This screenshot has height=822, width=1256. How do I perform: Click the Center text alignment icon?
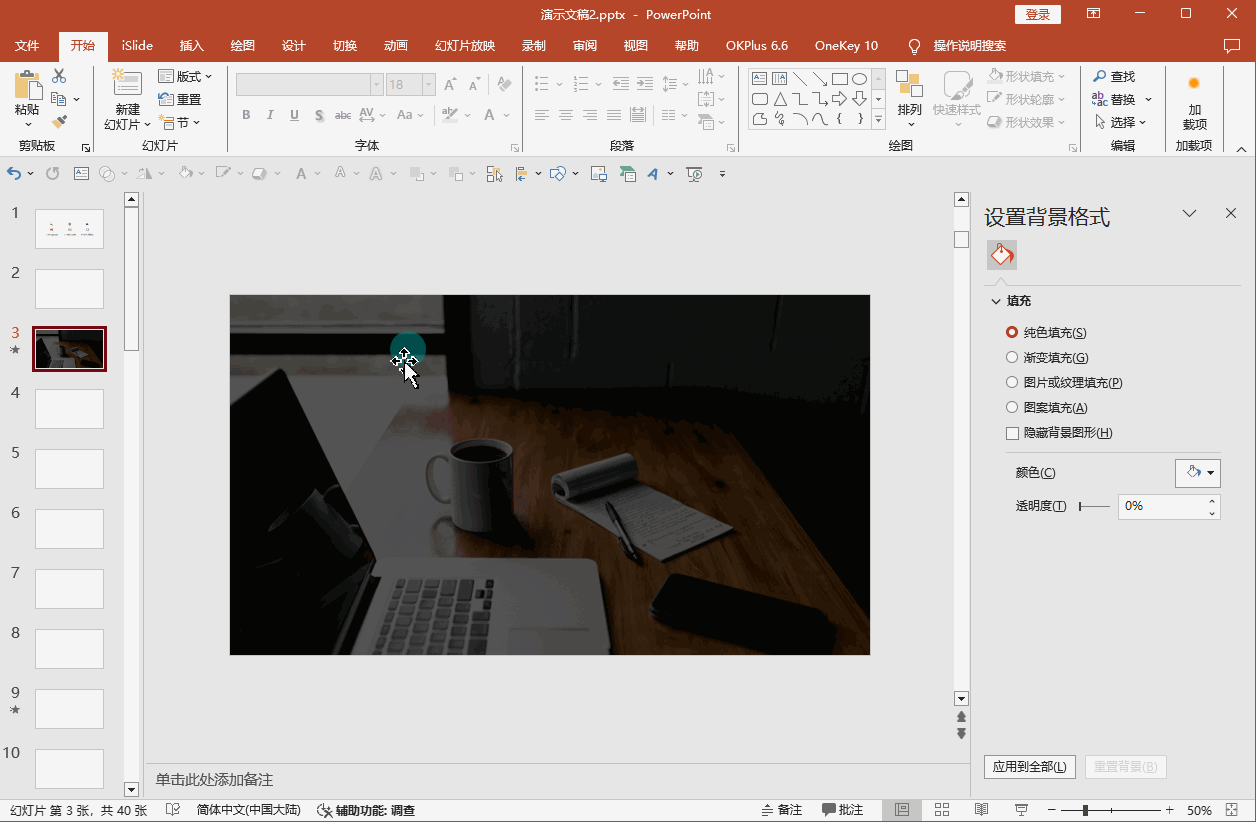566,115
